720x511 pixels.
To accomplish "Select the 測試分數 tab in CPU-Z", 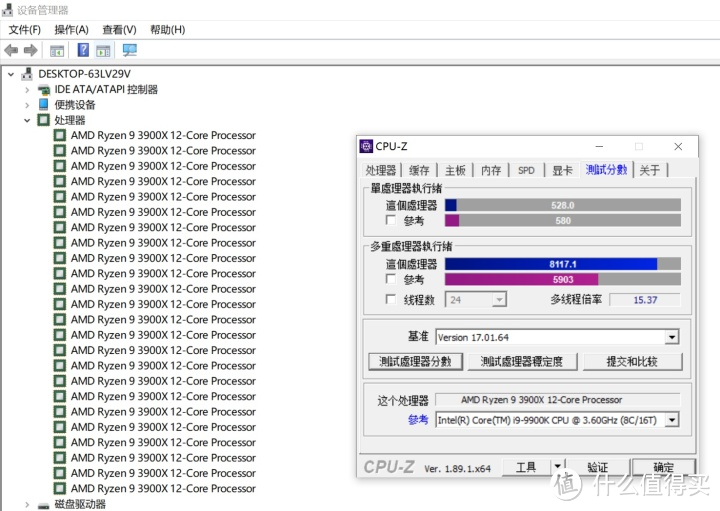I will click(x=607, y=169).
